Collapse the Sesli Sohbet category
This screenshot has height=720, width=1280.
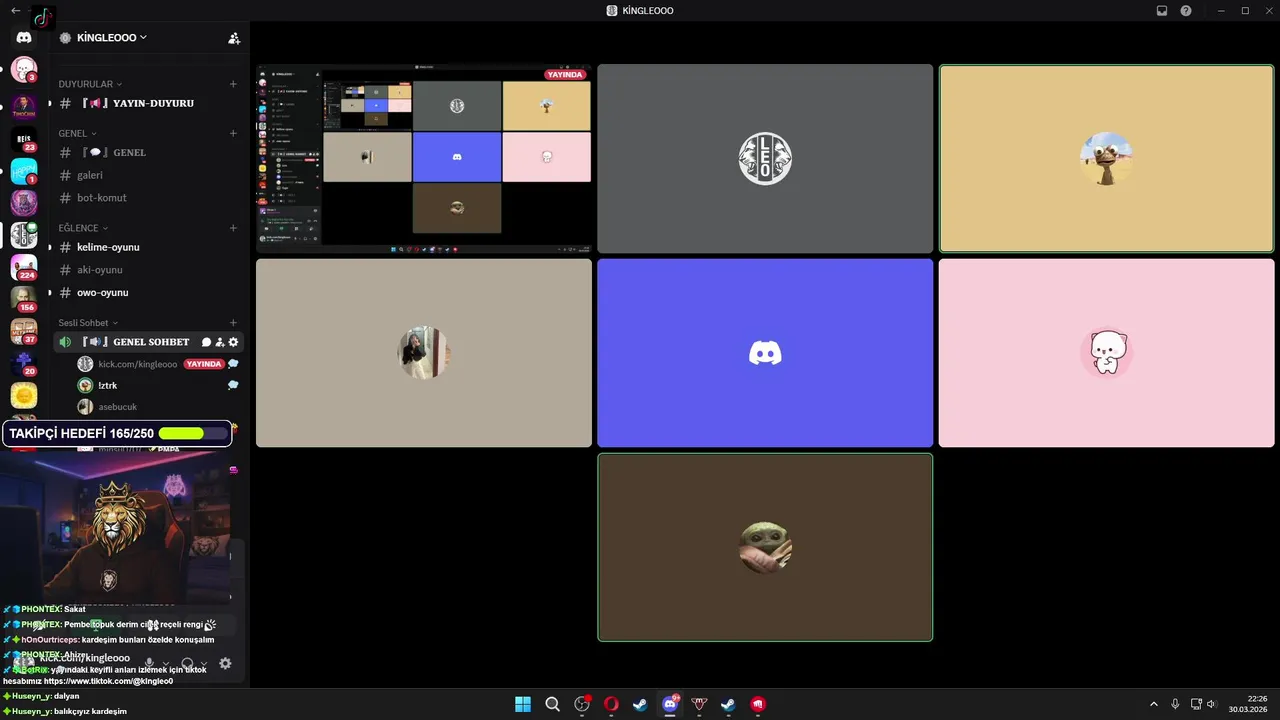point(88,323)
